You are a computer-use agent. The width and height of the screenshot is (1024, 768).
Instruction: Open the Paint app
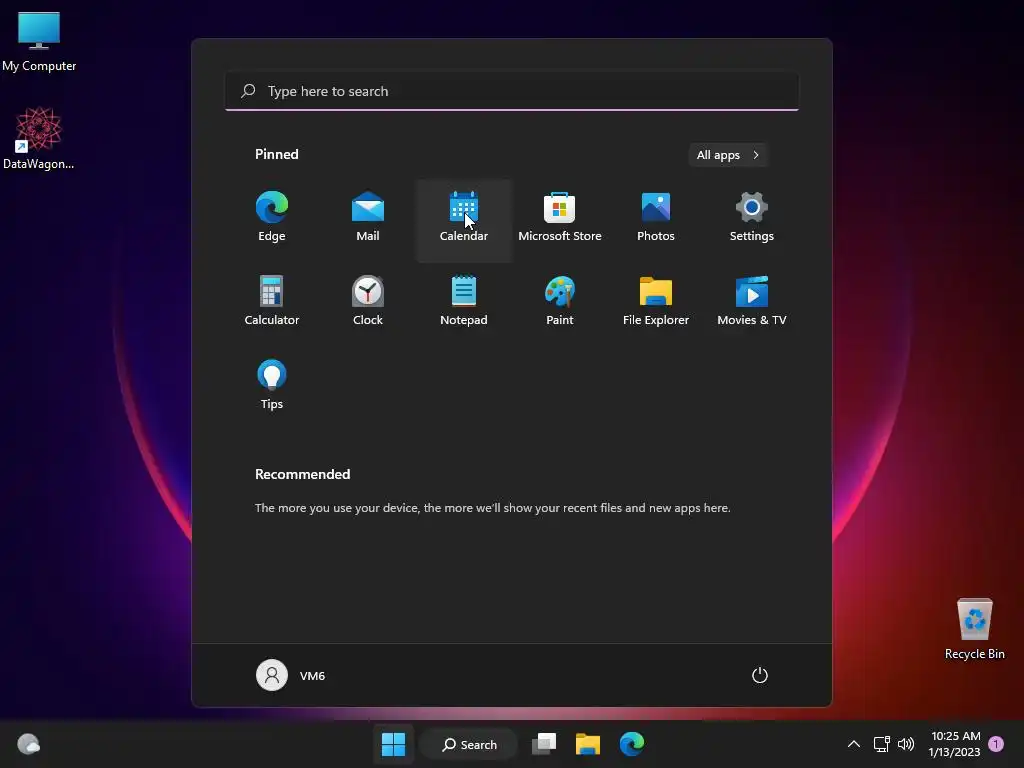coord(560,302)
